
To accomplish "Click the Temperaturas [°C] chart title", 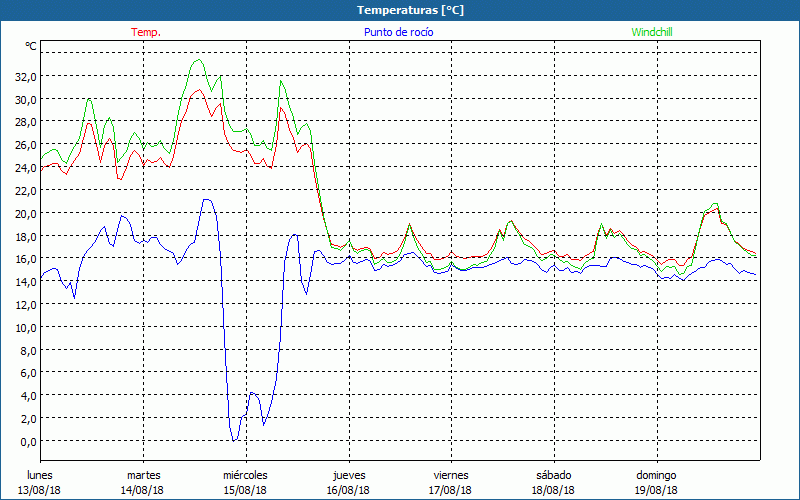I will [x=410, y=10].
